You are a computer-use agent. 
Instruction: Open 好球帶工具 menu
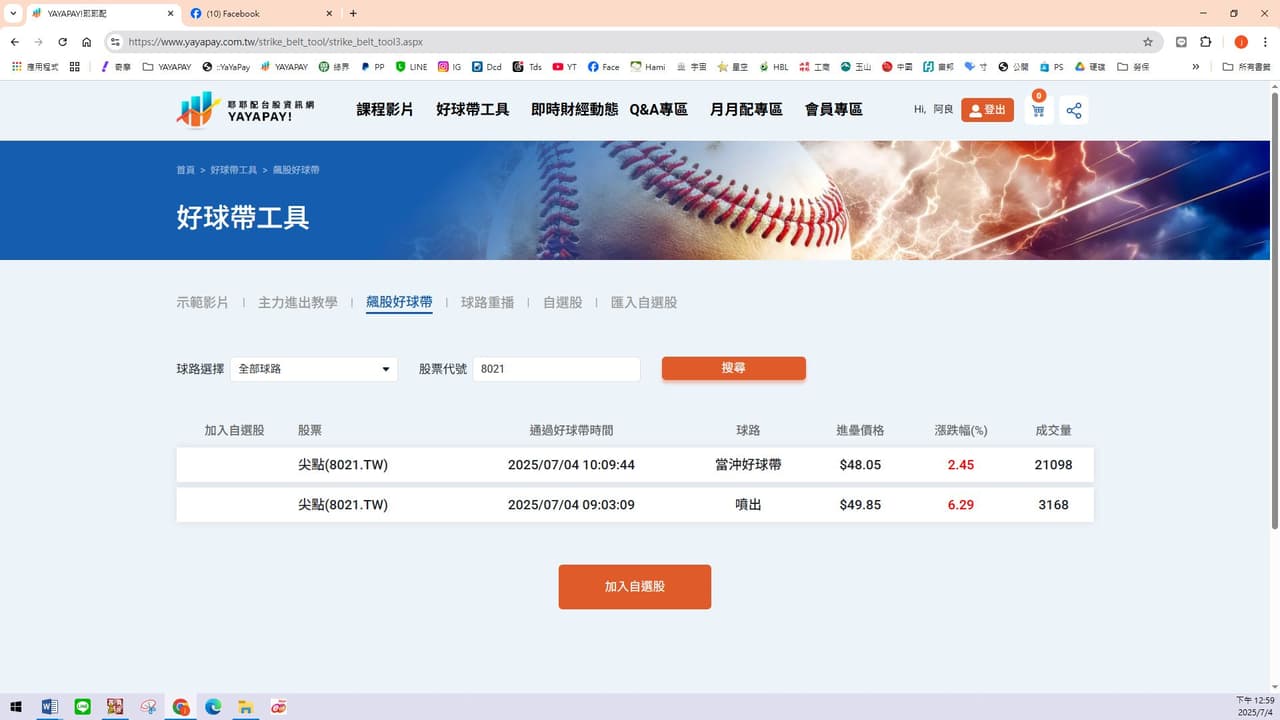473,110
